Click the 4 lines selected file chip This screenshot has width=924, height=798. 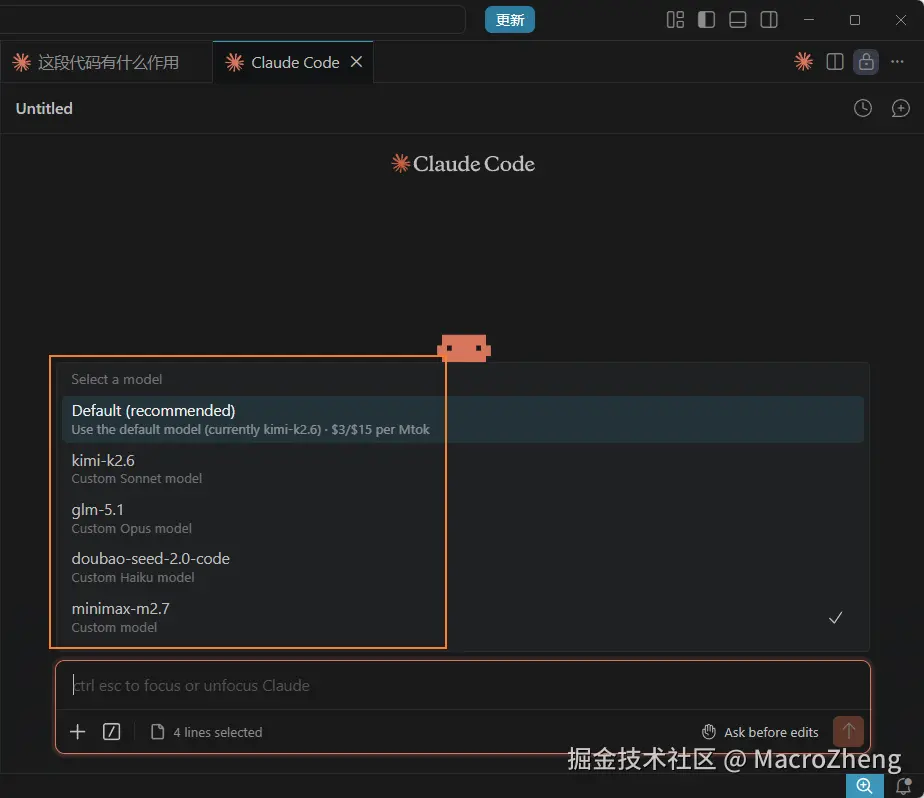206,732
